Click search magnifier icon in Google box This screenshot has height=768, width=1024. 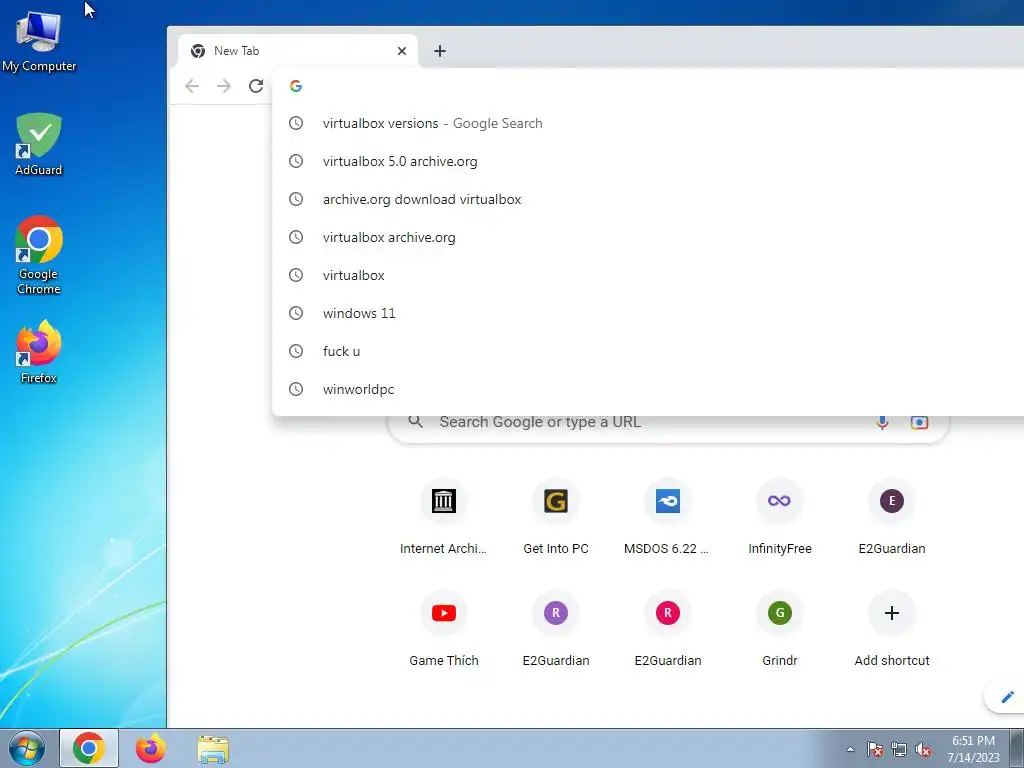tap(415, 422)
